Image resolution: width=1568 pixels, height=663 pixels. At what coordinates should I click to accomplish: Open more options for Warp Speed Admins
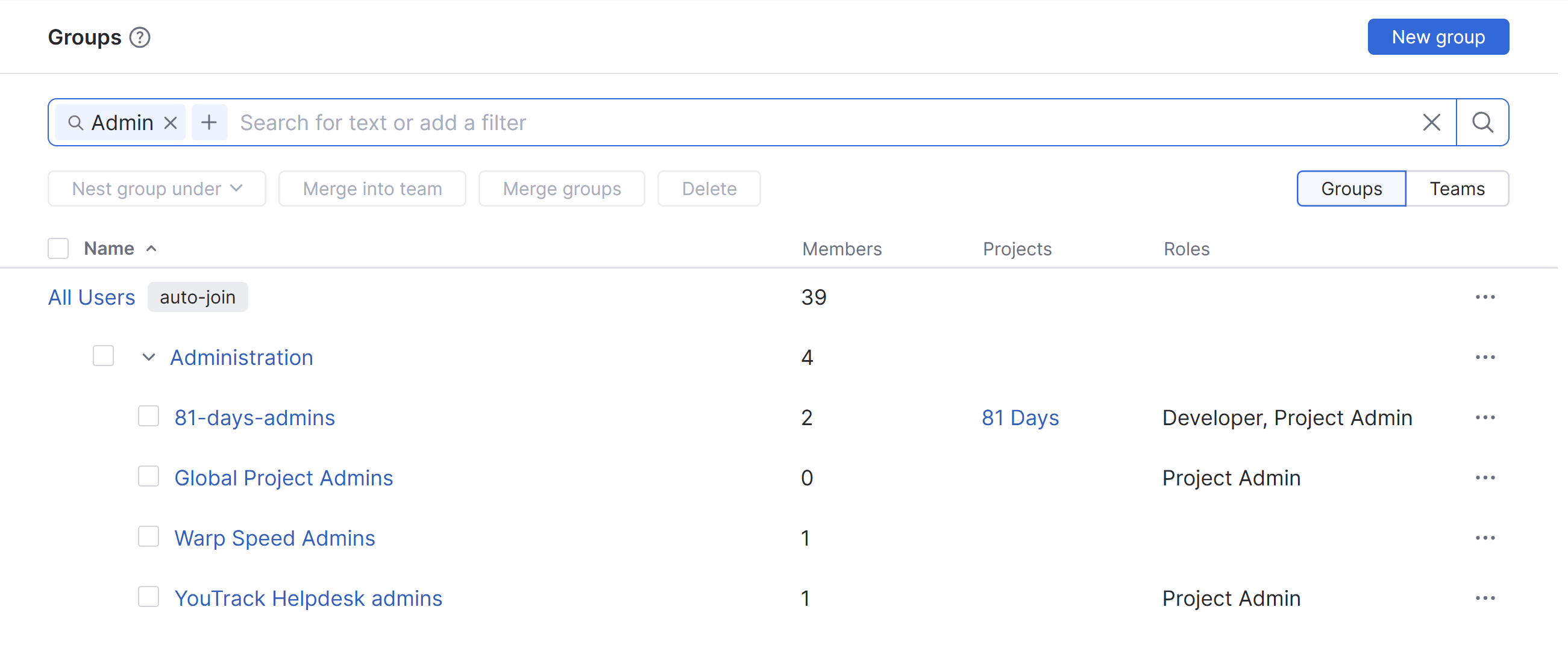[x=1485, y=538]
